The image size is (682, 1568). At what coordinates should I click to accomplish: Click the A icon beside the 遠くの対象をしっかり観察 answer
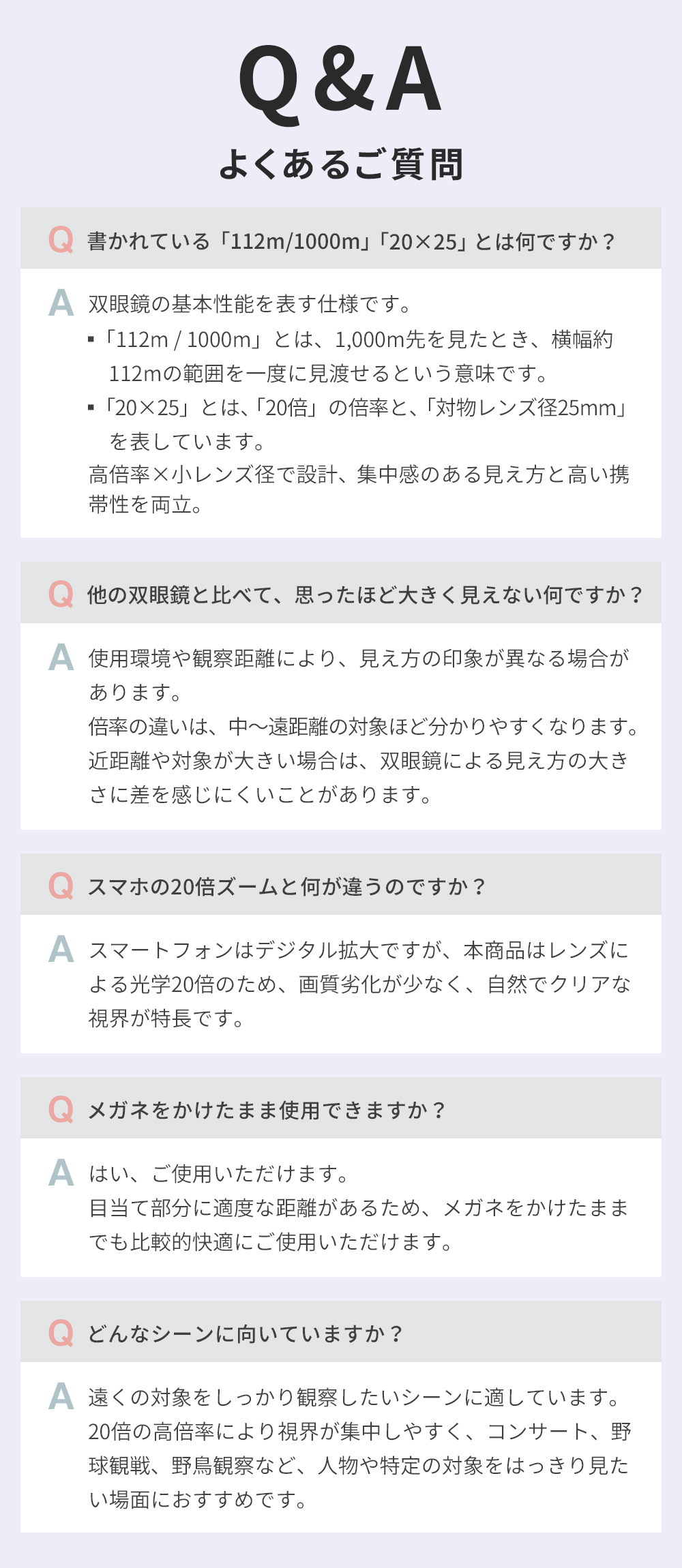click(x=61, y=1396)
